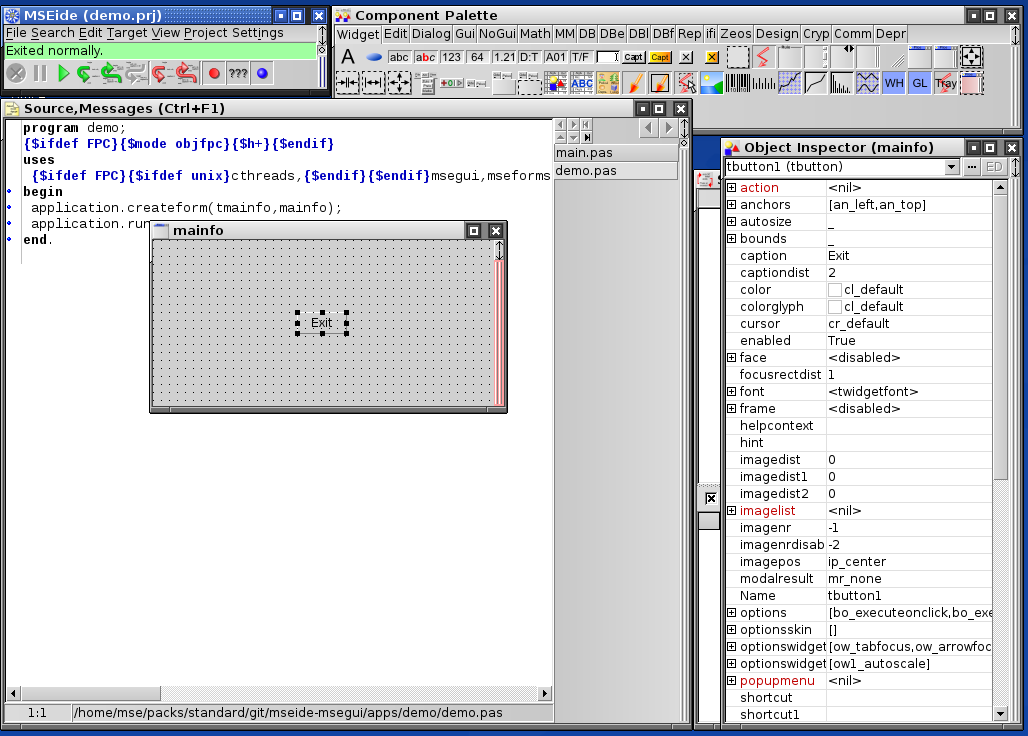Screen dimensions: 1028x736
Task: Switch to the Dialog palette tab
Action: click(x=431, y=34)
